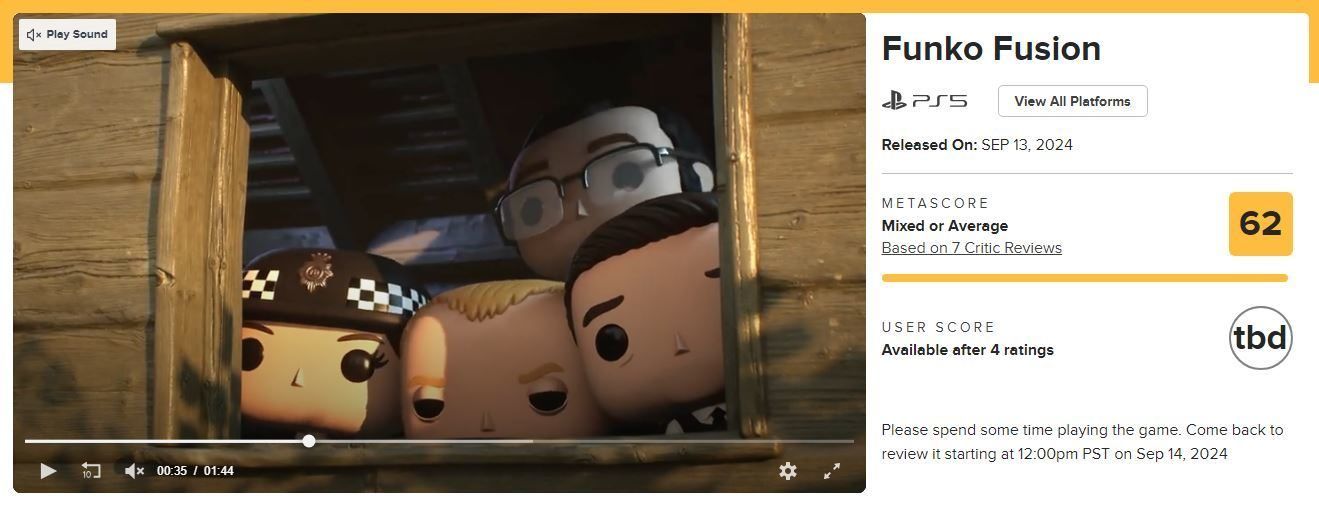The height and width of the screenshot is (508, 1319).
Task: Click the METASCORE heading
Action: pyautogui.click(x=935, y=203)
